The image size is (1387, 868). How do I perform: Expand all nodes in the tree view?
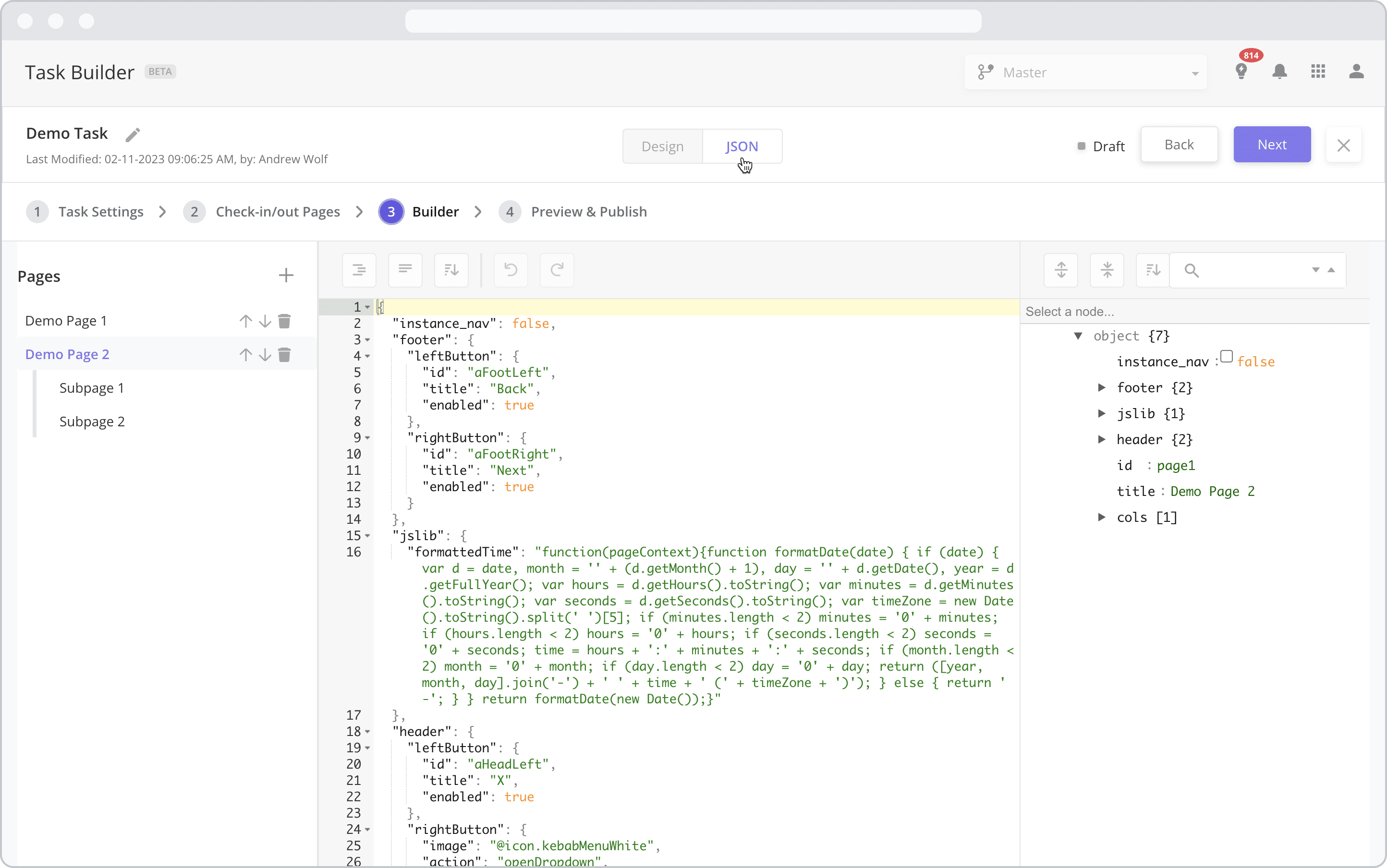tap(1061, 270)
